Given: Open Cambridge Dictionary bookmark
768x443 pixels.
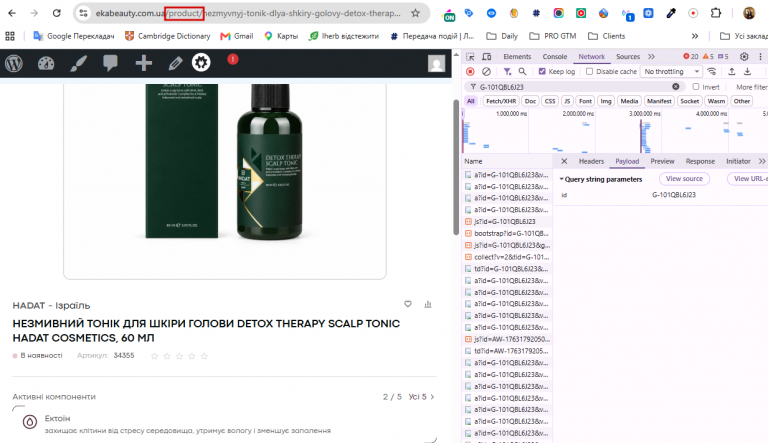Looking at the screenshot, I should point(168,36).
